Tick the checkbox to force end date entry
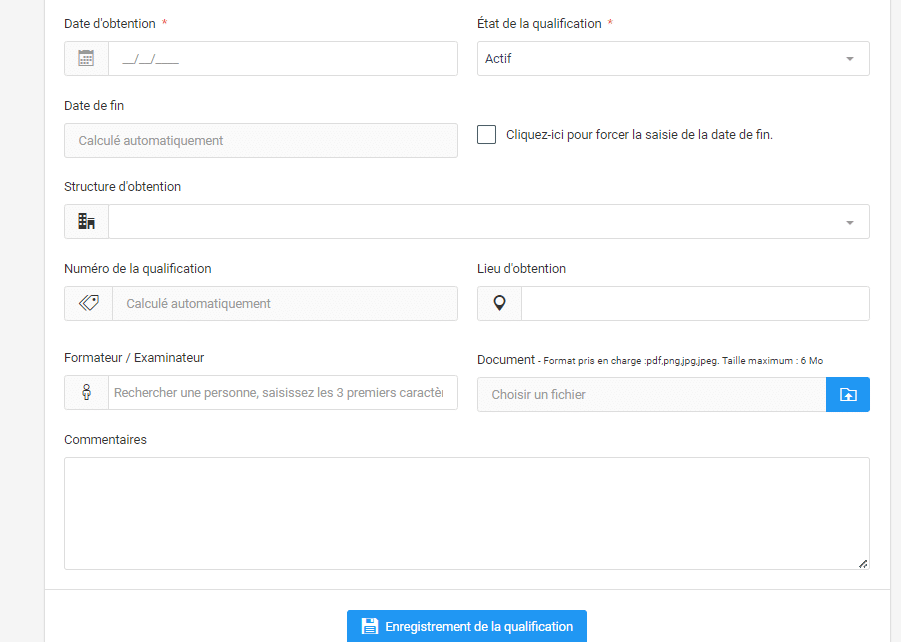Viewport: 901px width, 642px height. tap(487, 135)
